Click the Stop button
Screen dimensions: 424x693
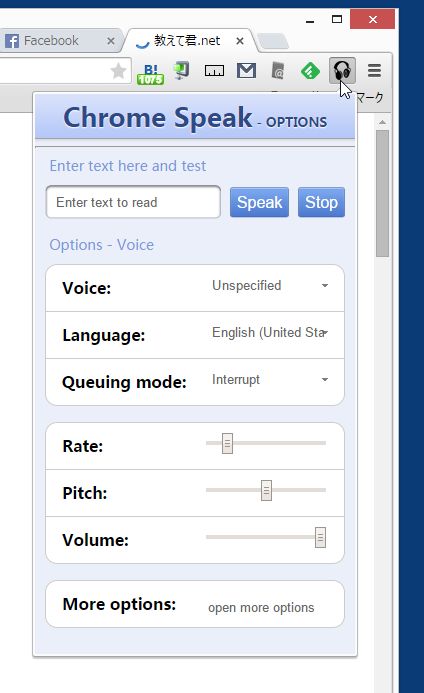pos(321,202)
